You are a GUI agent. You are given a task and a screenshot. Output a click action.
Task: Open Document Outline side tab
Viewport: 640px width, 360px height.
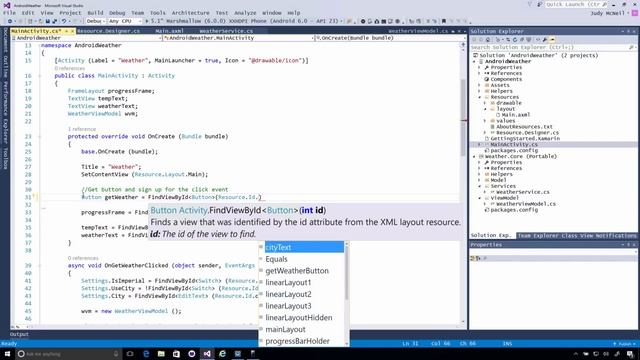tap(6, 53)
